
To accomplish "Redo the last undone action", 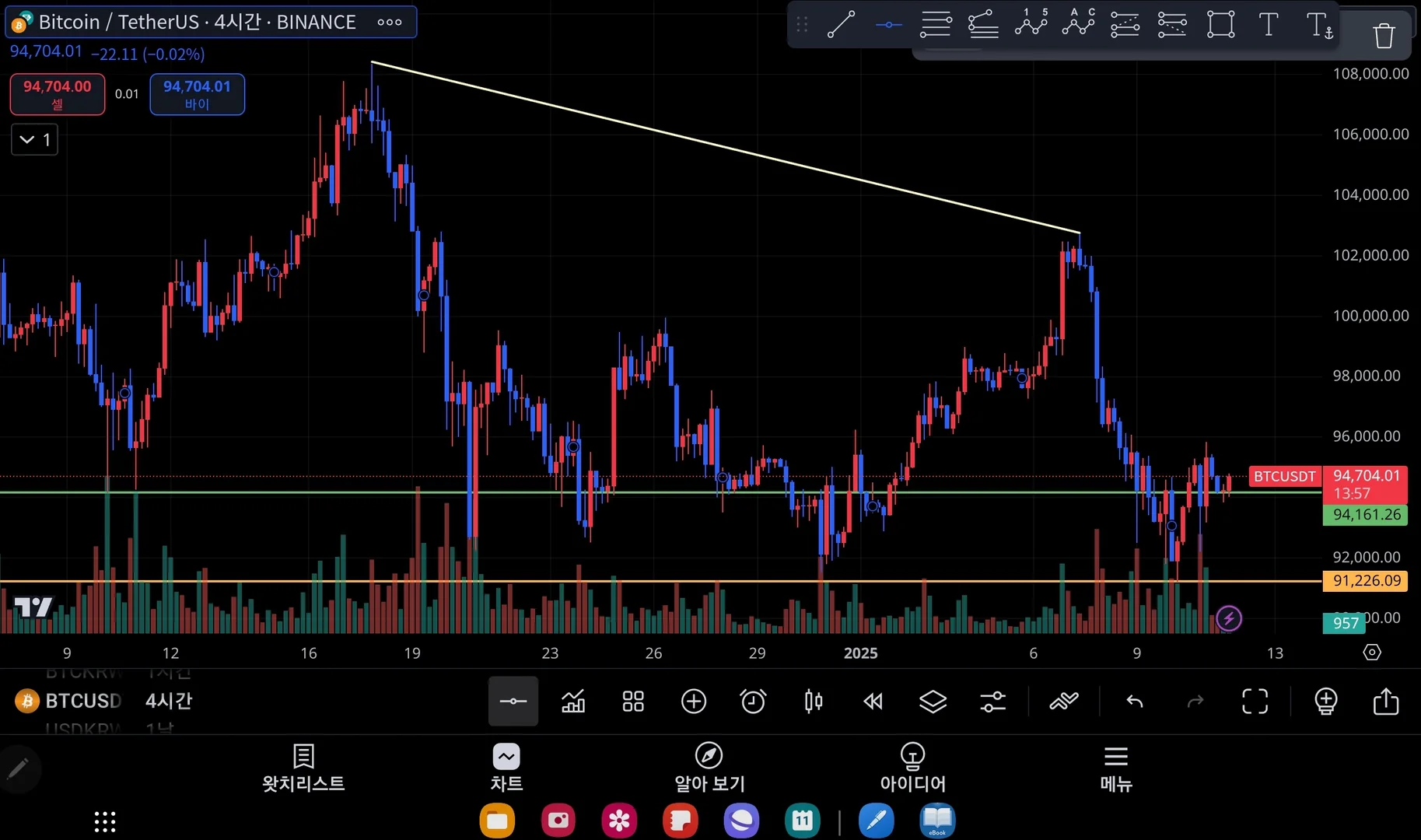I will pos(1195,702).
